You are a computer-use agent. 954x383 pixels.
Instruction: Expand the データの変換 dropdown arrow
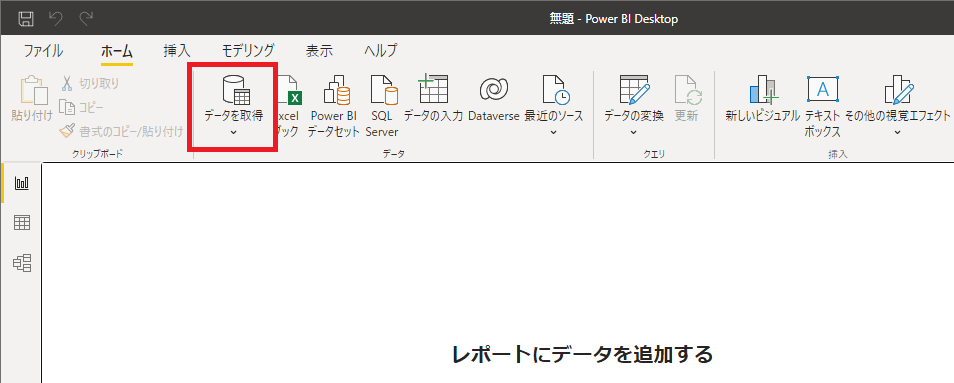633,132
